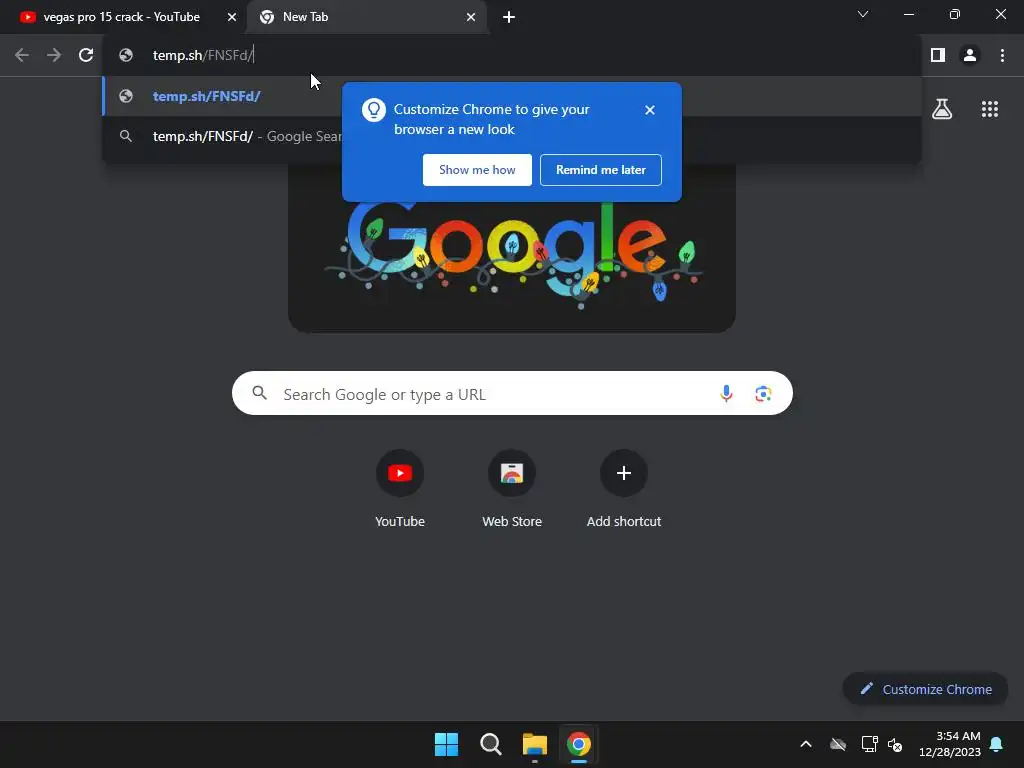Go back using the back arrow
1024x768 pixels.
[x=22, y=55]
